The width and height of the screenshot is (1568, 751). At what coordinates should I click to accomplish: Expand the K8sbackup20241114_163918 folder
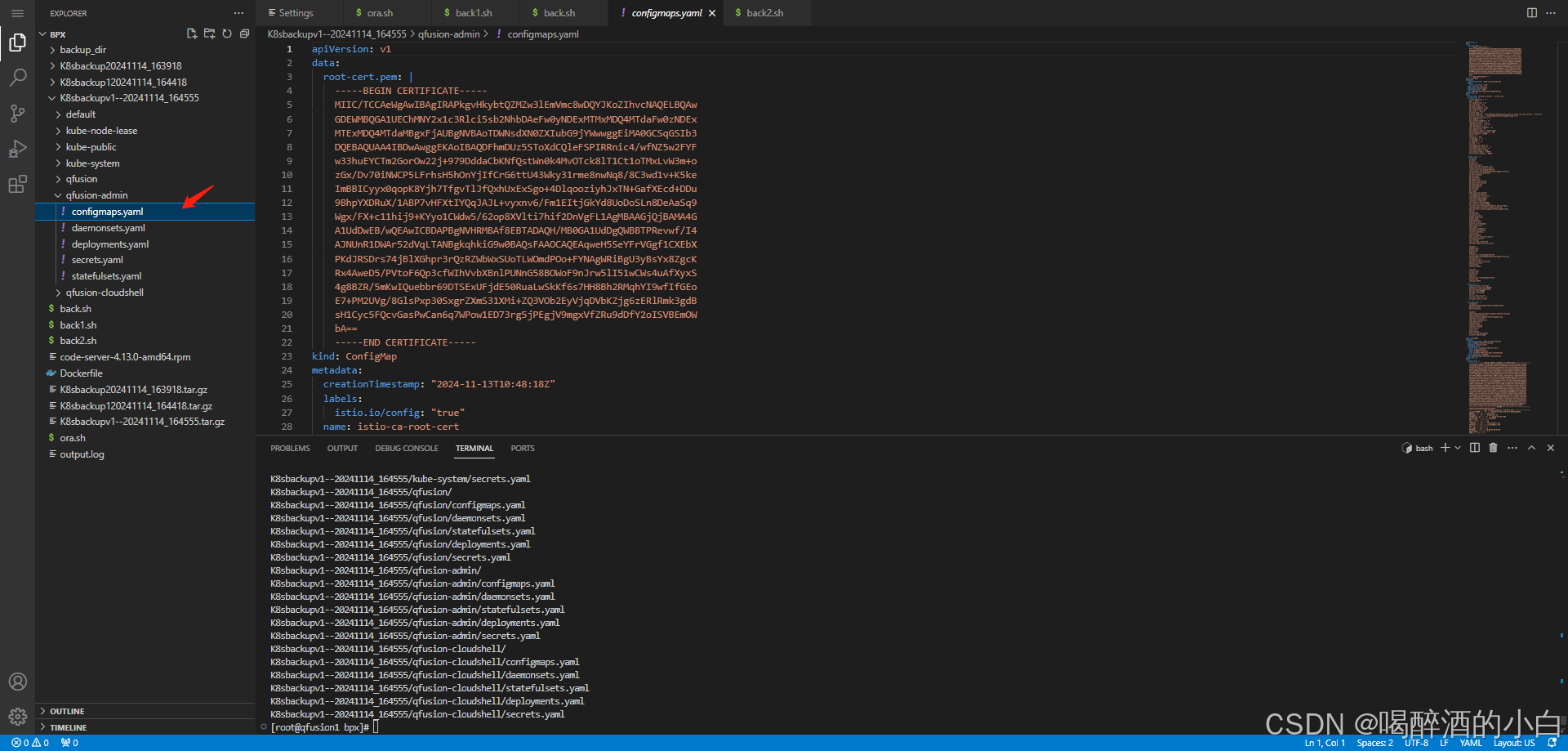[x=121, y=66]
